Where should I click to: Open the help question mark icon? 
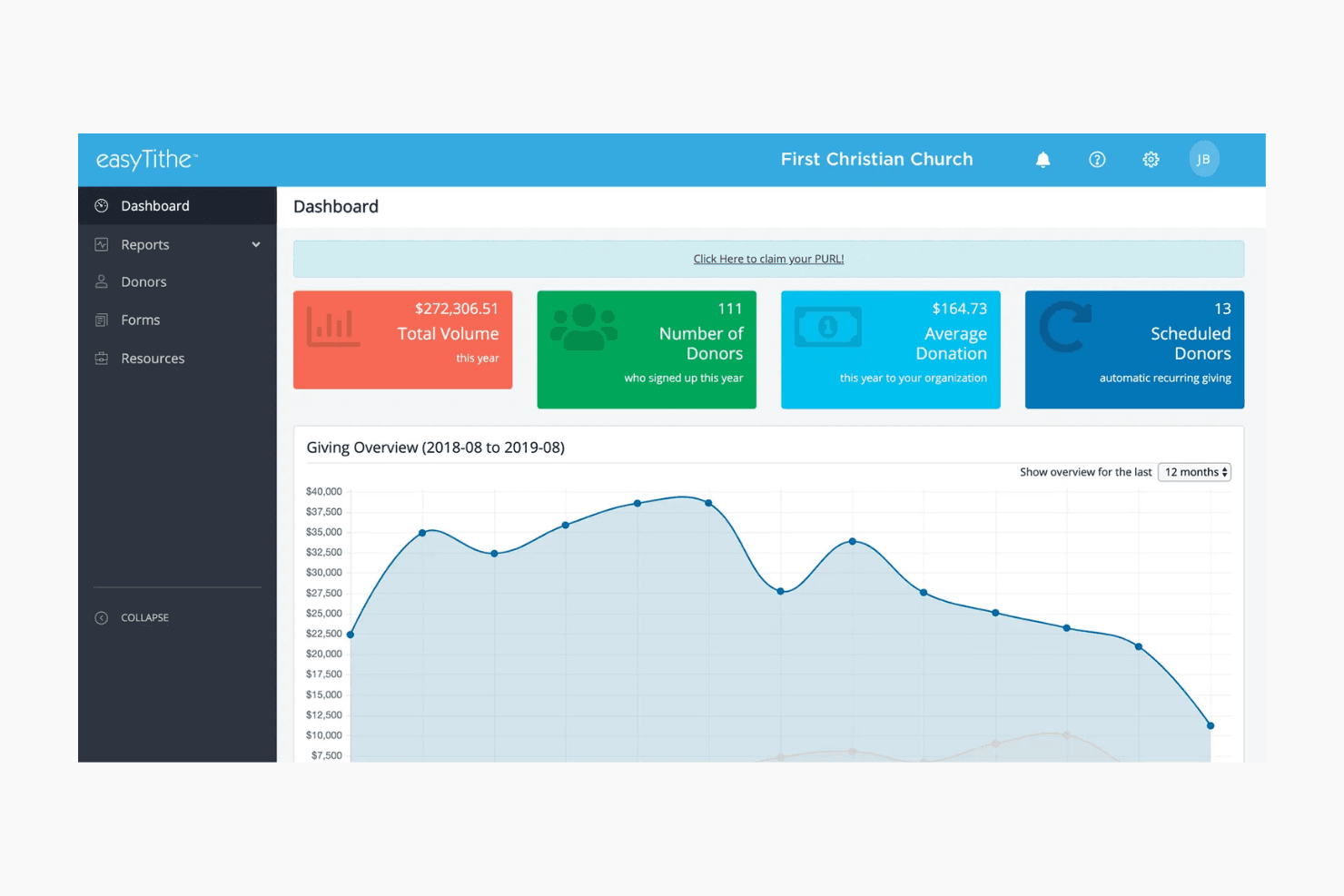pyautogui.click(x=1097, y=160)
